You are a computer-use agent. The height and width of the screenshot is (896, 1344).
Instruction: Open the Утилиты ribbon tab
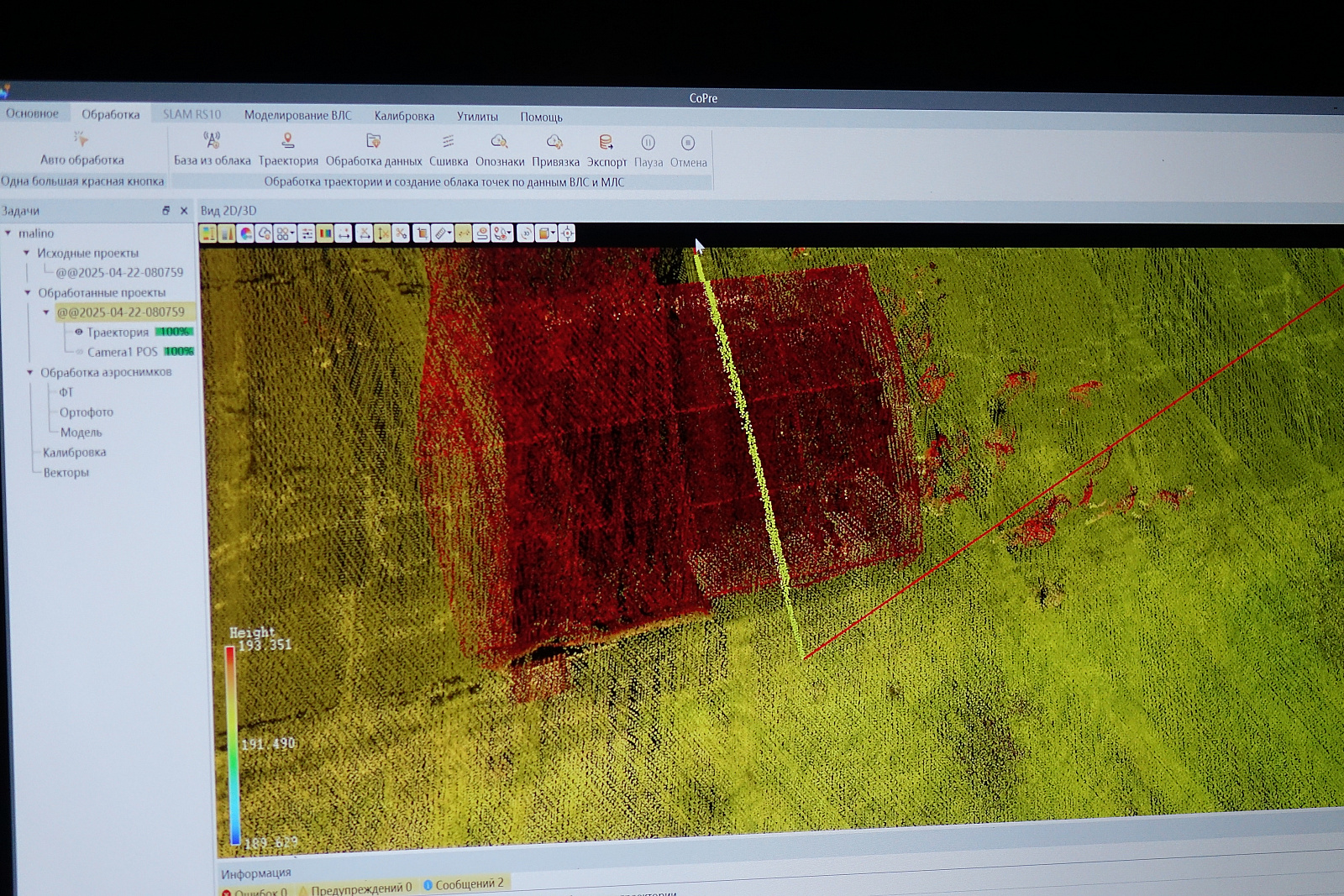[x=477, y=117]
